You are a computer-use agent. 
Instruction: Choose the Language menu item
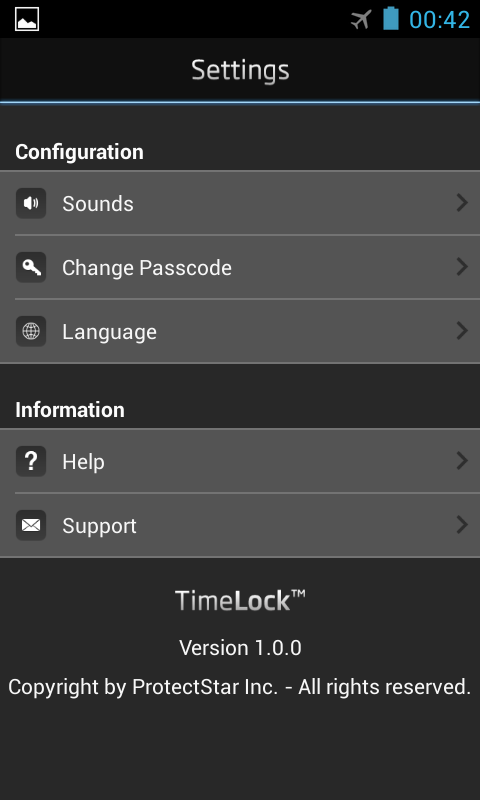click(x=240, y=331)
